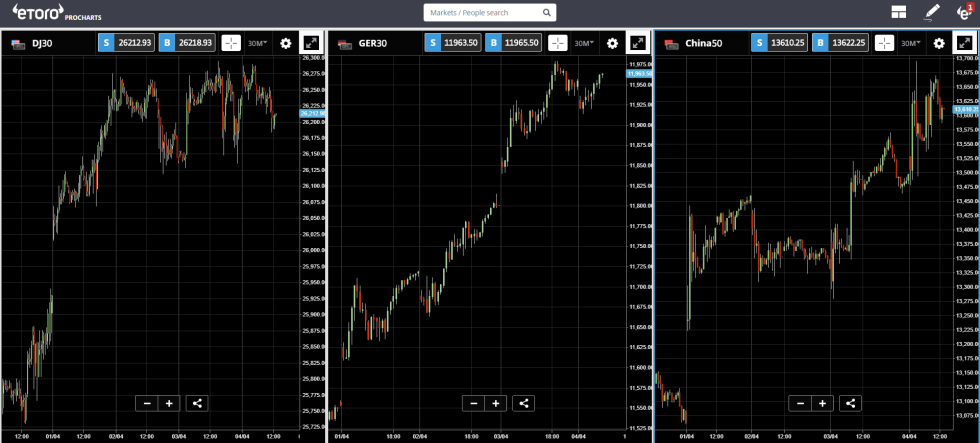Click Sell button at 26212.93 for DJ30
The image size is (980, 443).
pos(126,43)
